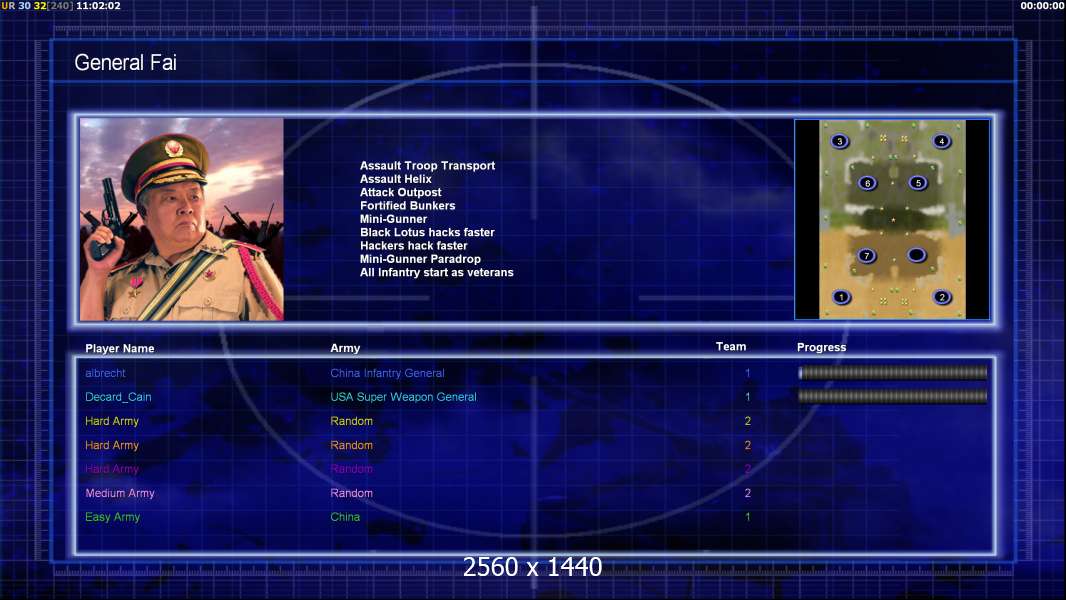Select the "Easy Army" player row name
Image resolution: width=1066 pixels, height=600 pixels.
[x=112, y=517]
